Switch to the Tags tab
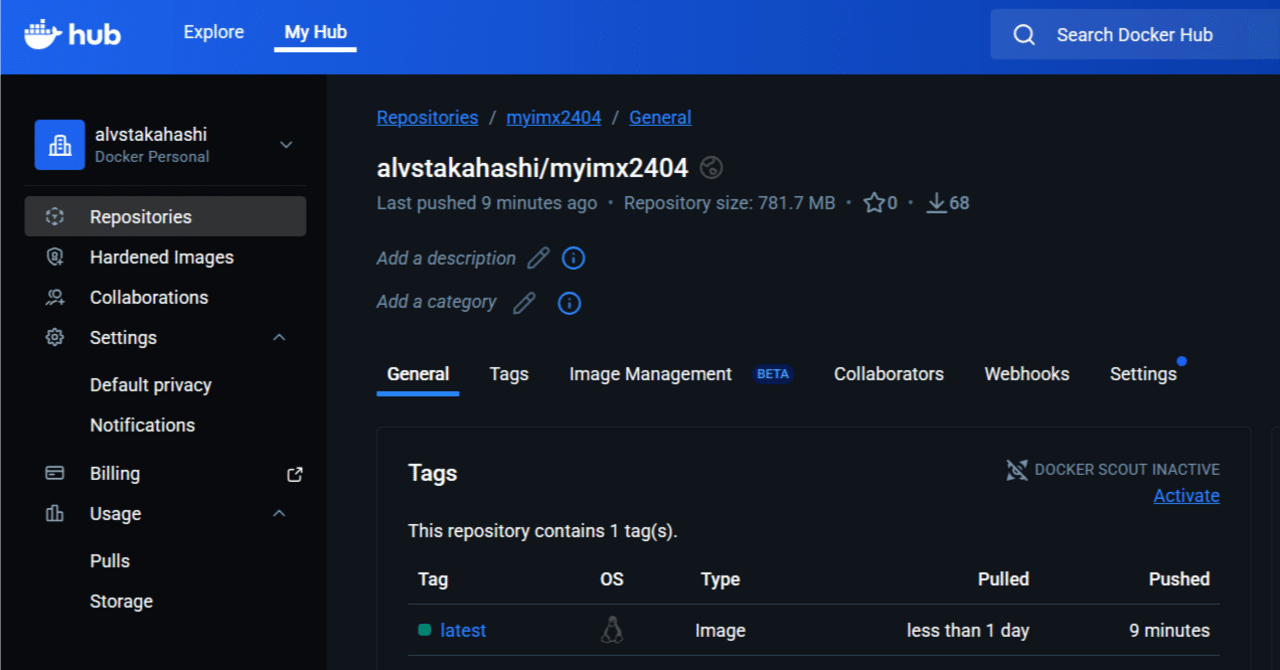The width and height of the screenshot is (1280, 670). 509,373
